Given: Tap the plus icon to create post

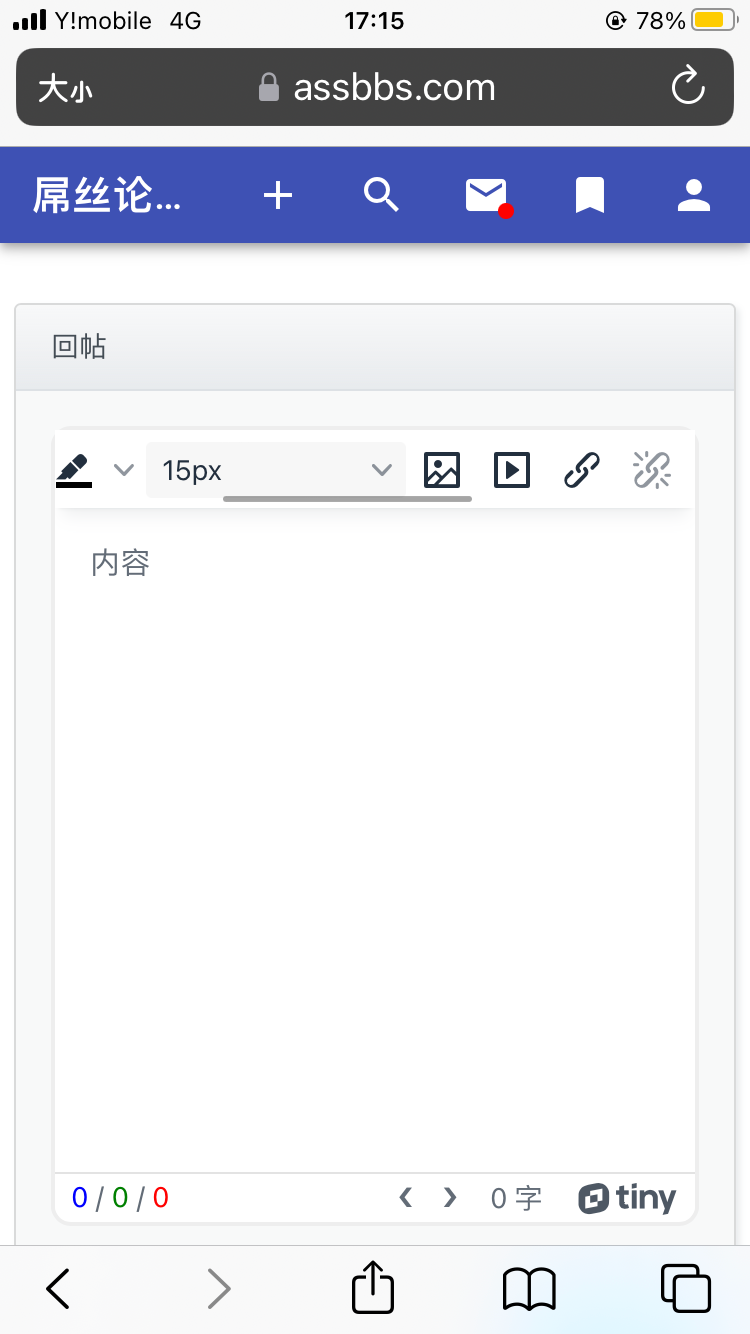Looking at the screenshot, I should click(278, 195).
